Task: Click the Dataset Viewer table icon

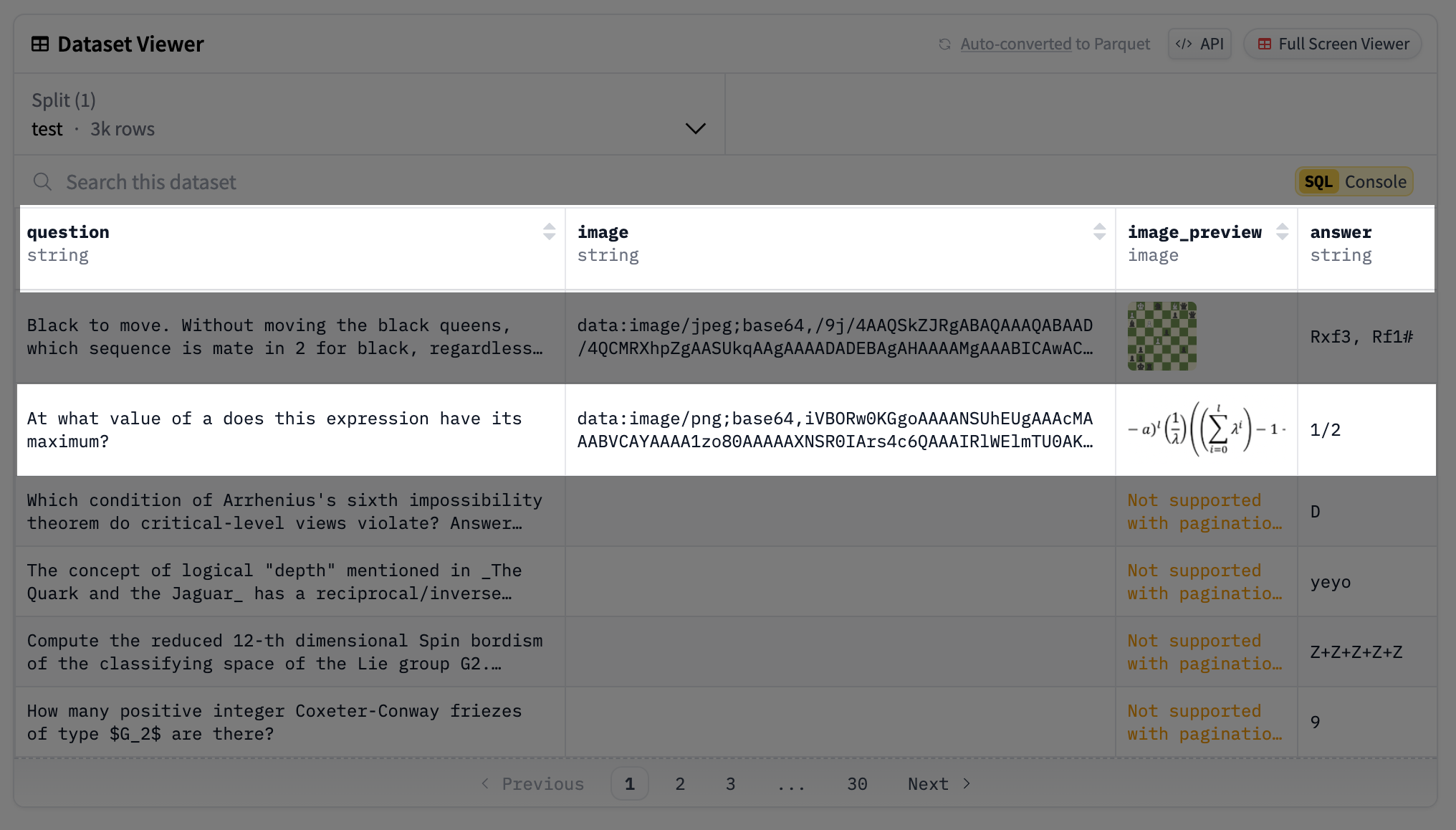Action: point(40,44)
